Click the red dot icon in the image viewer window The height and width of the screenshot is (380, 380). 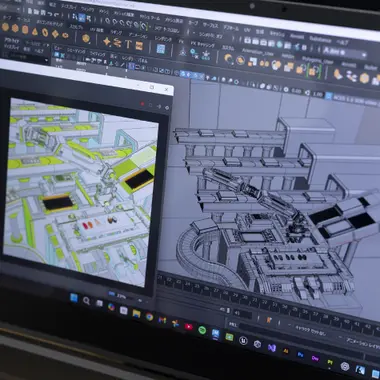[142, 104]
